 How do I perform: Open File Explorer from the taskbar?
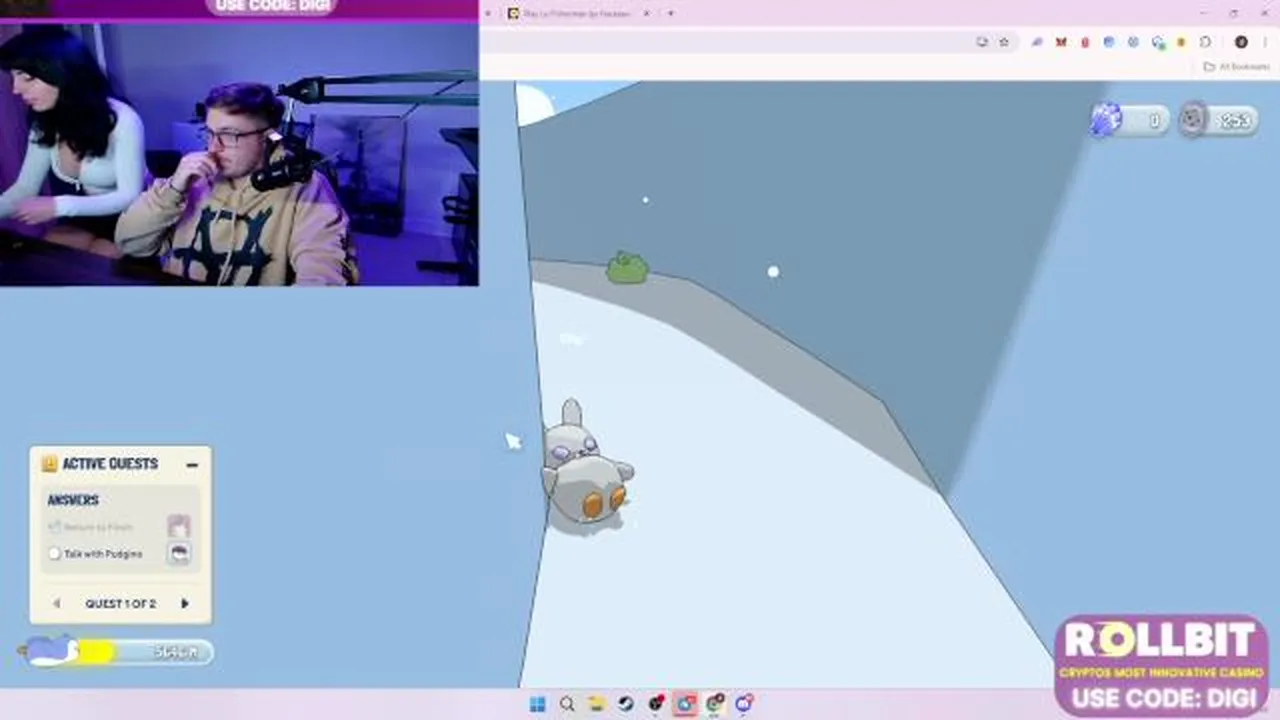click(596, 704)
